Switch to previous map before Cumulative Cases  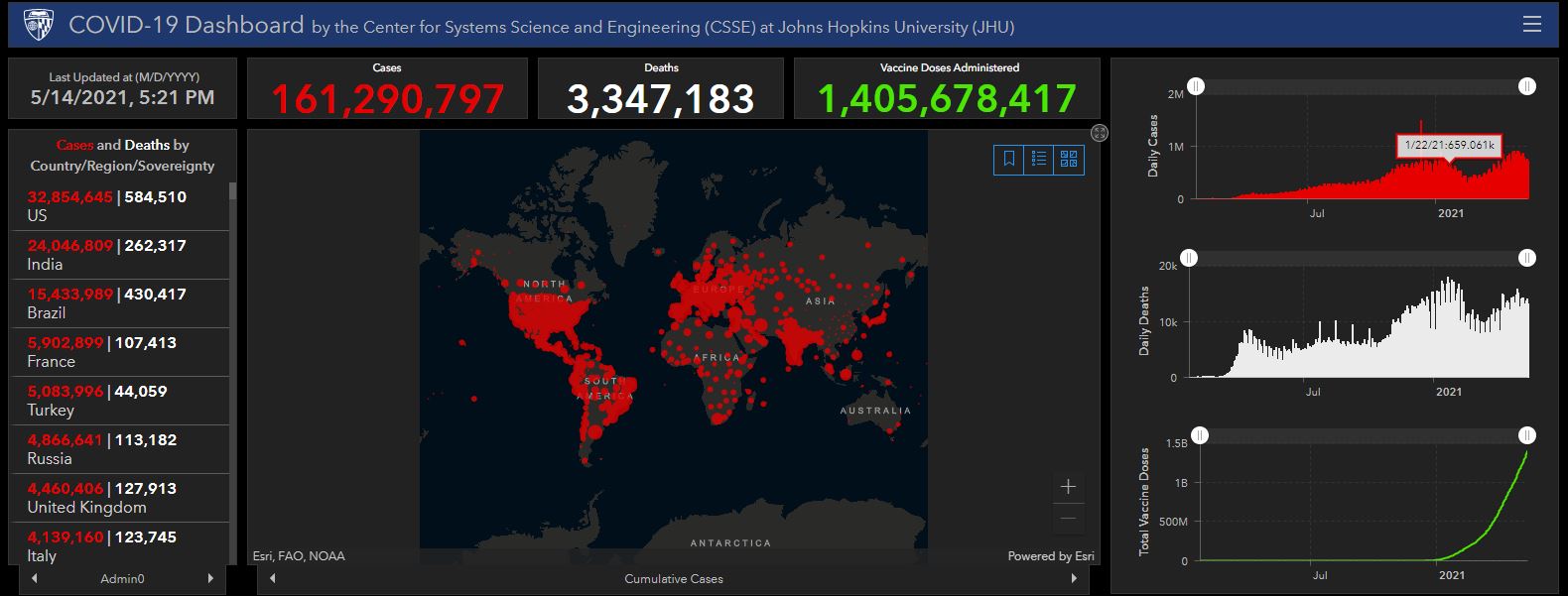273,578
